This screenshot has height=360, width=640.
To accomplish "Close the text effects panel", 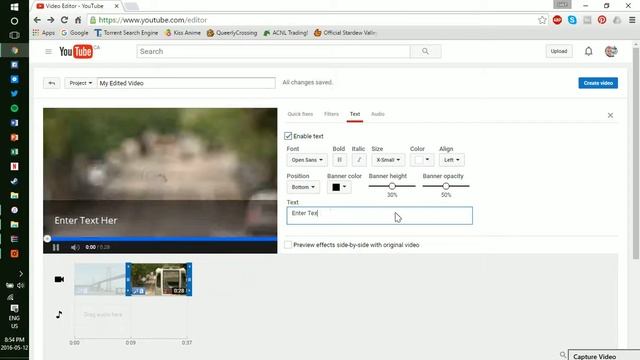I will (x=610, y=116).
